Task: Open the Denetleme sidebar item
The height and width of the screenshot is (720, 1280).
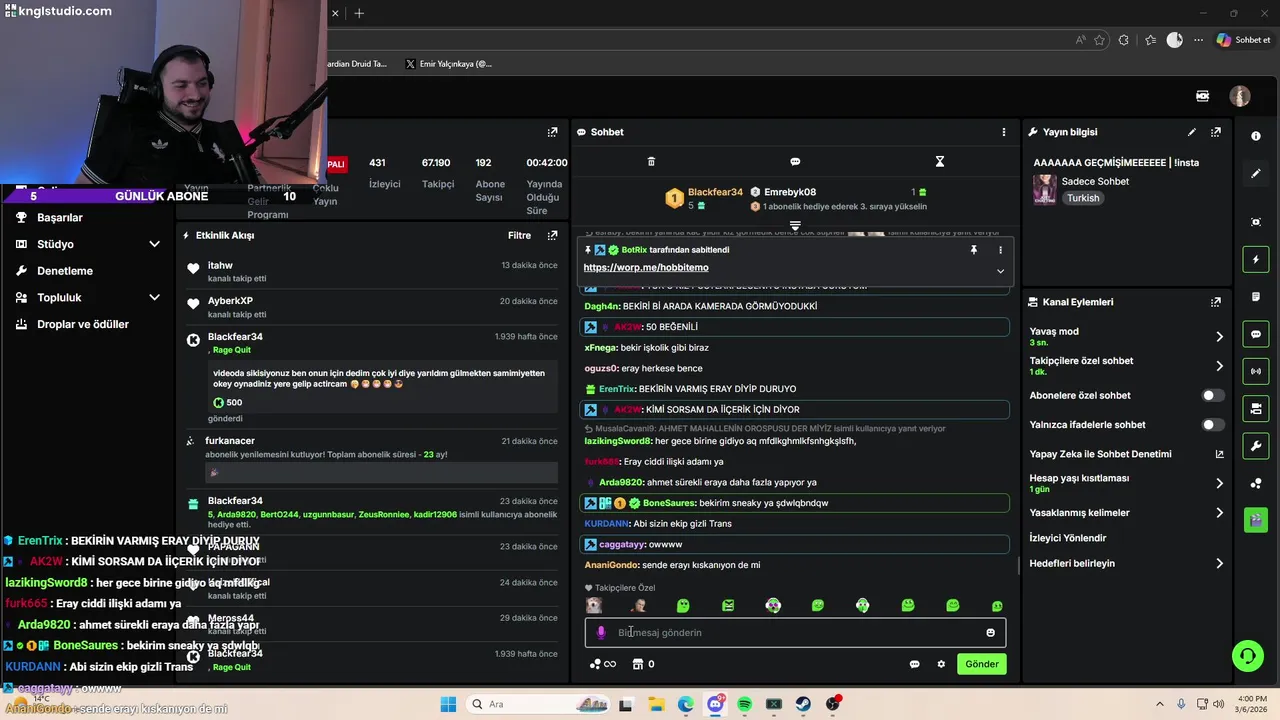Action: (65, 271)
